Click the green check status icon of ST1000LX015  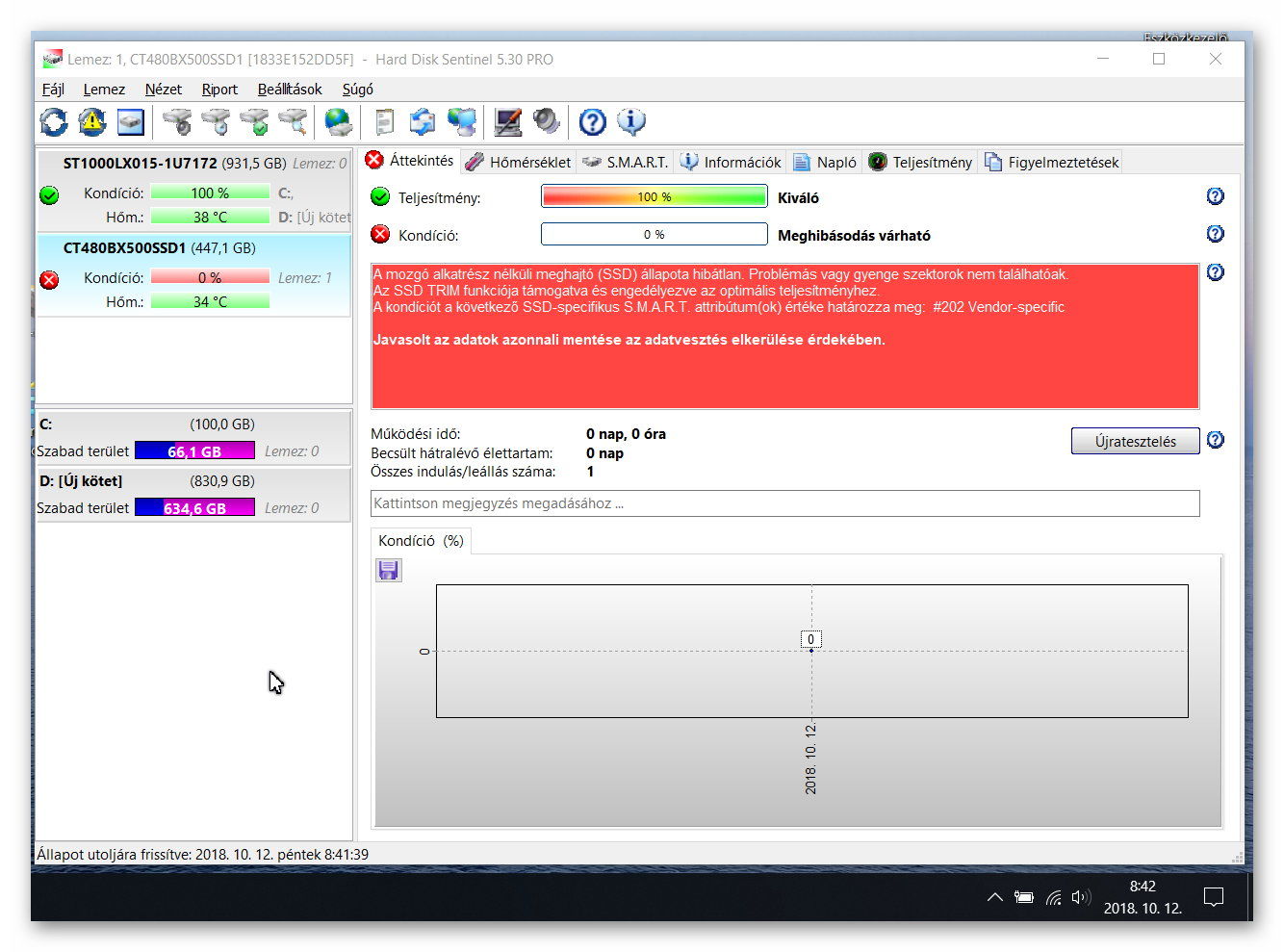49,195
